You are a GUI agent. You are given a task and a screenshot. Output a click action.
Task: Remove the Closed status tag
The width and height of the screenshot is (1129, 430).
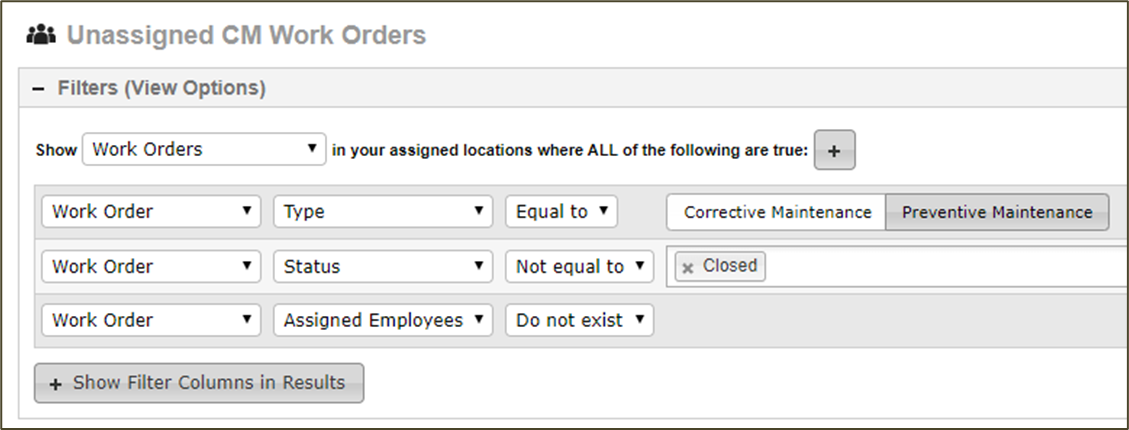(688, 268)
